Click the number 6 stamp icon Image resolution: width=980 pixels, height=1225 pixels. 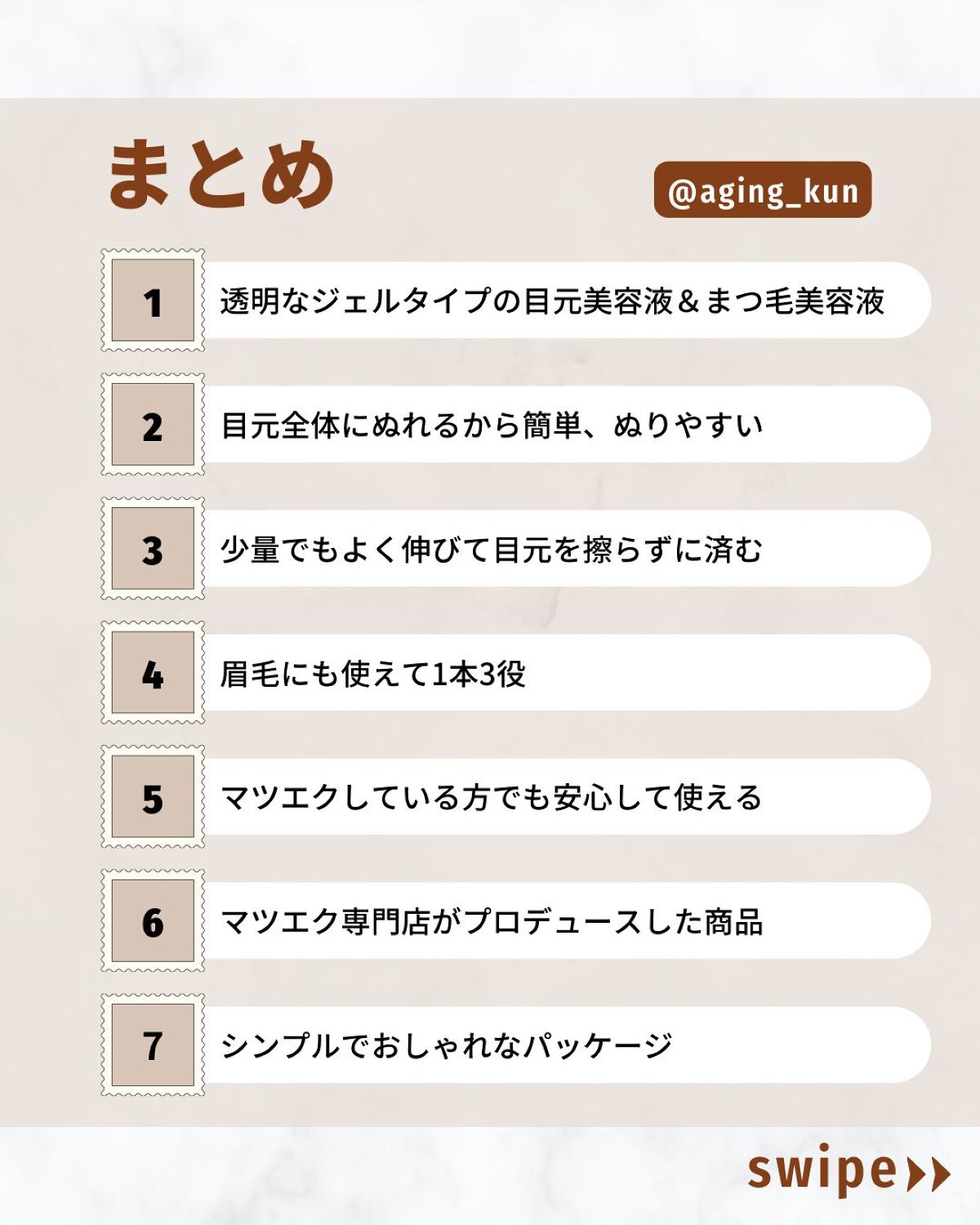click(153, 921)
